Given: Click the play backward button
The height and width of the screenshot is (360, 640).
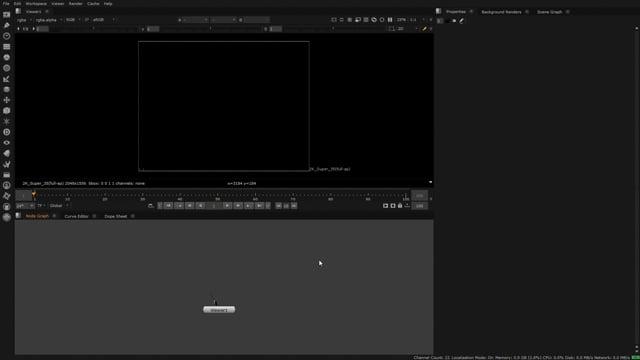Looking at the screenshot, I should pos(200,206).
